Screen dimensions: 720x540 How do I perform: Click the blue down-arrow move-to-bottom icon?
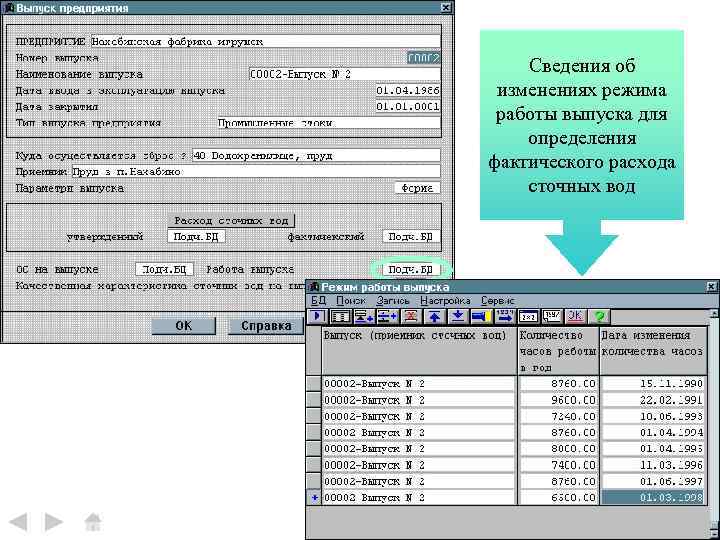458,316
